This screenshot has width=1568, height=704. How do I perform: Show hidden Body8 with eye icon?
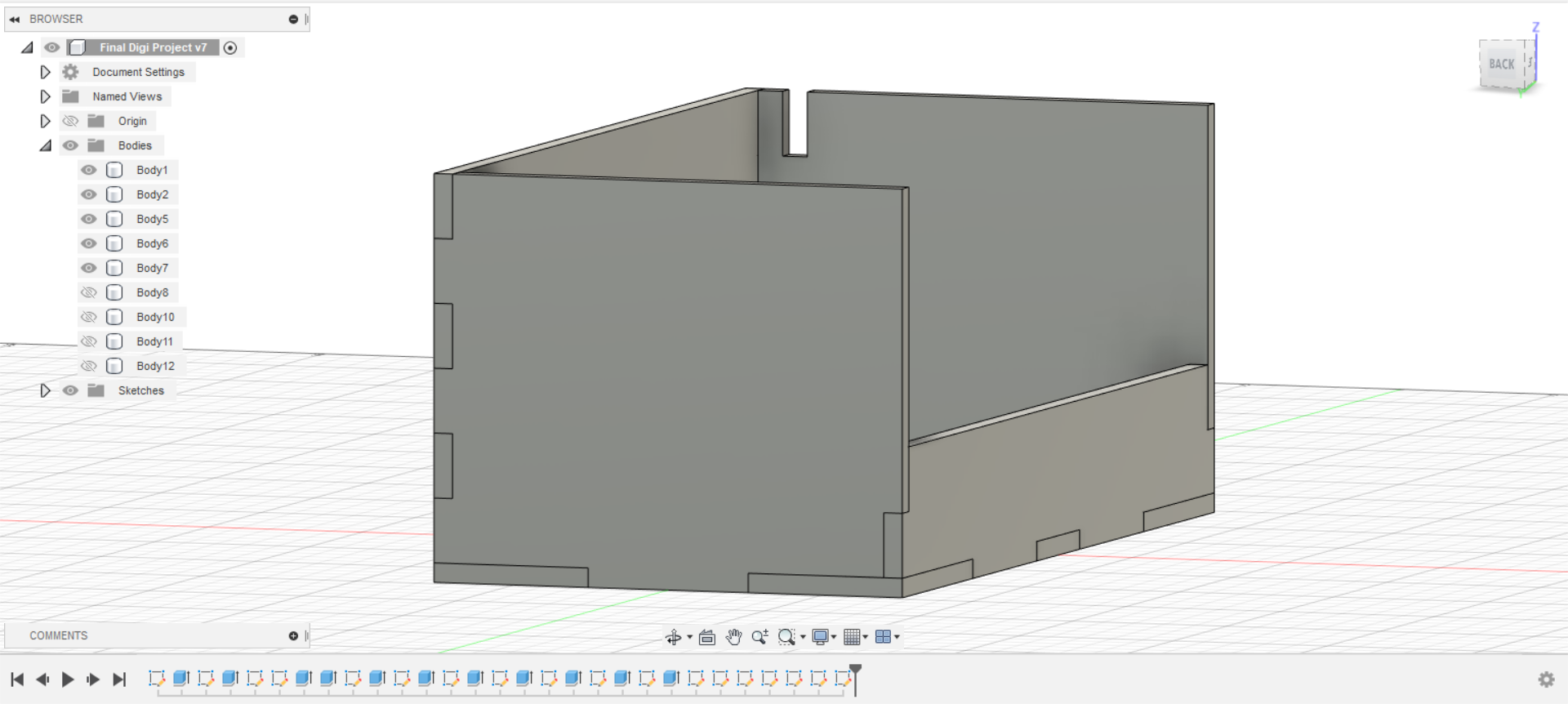coord(89,292)
